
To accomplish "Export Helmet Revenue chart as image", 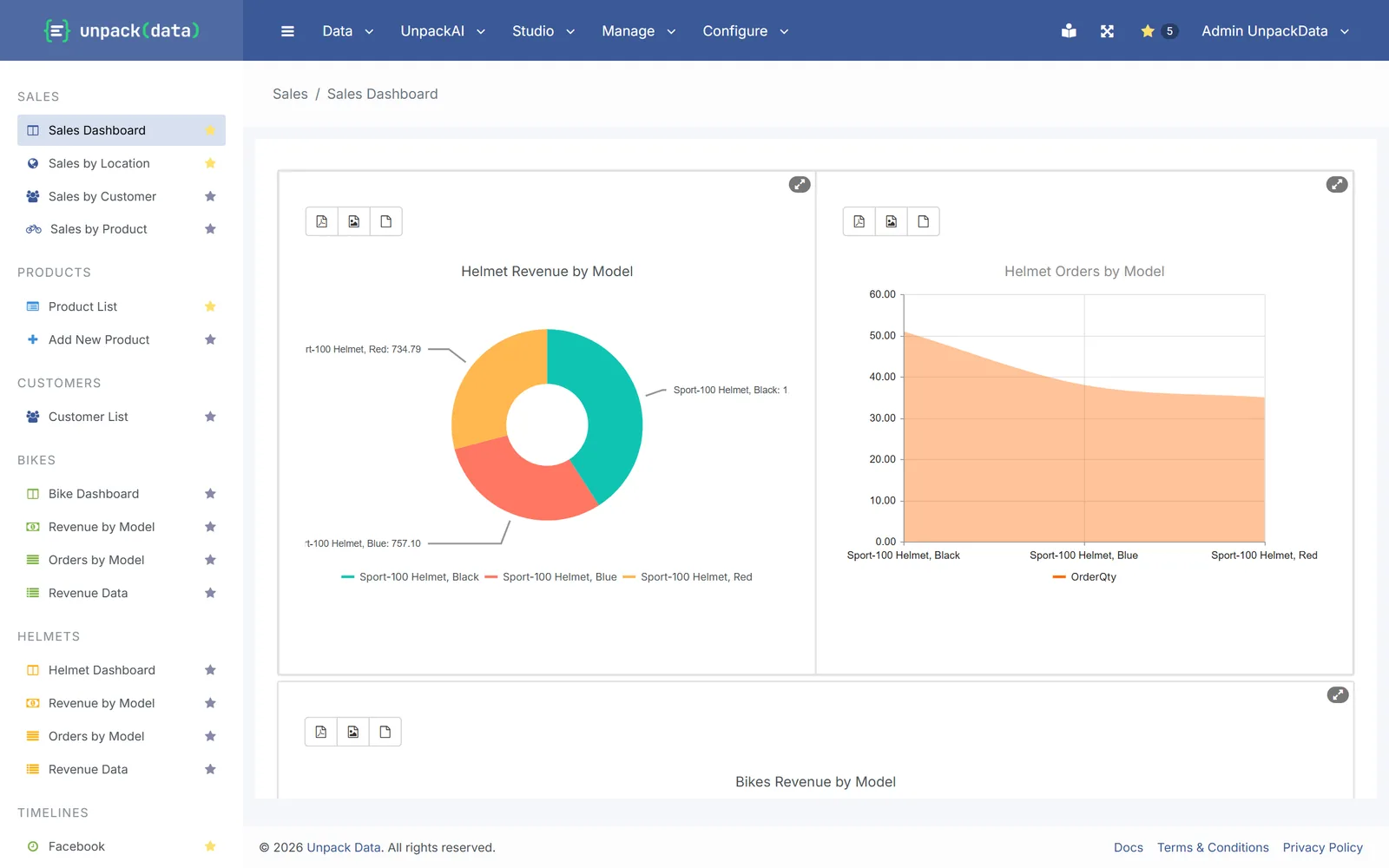I will (x=354, y=221).
